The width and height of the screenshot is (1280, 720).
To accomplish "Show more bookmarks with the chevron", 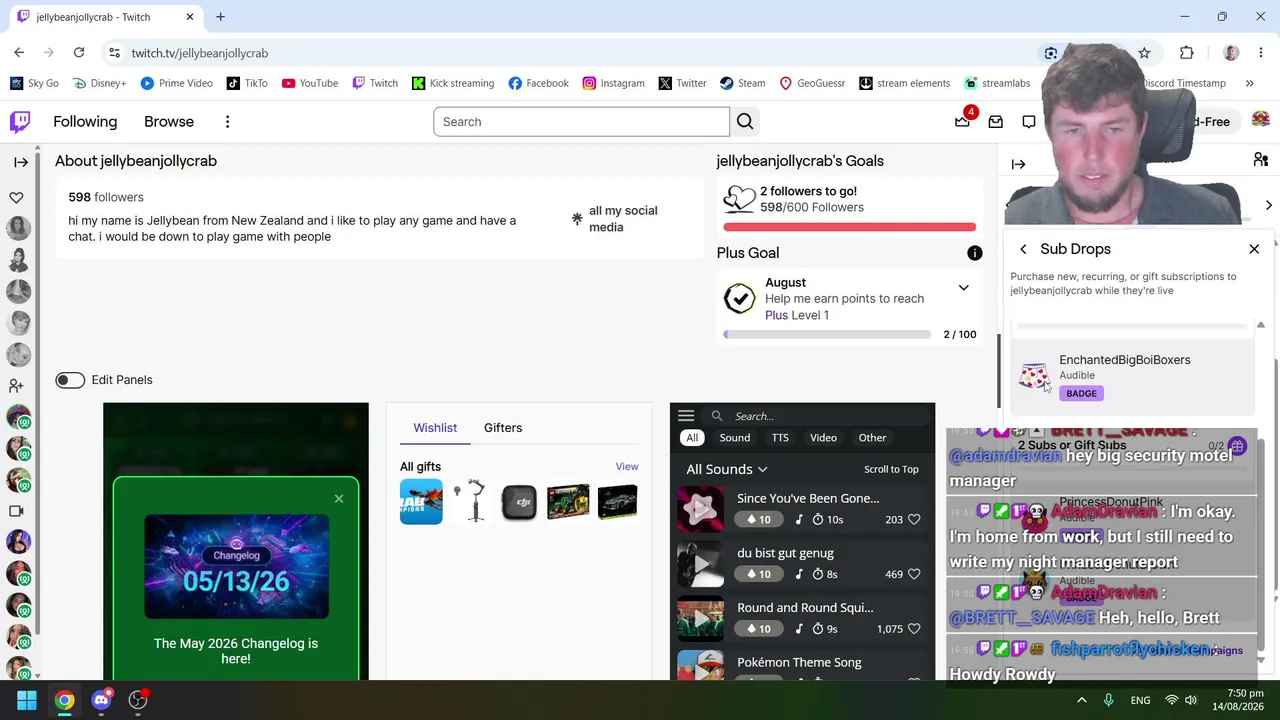I will tap(1249, 83).
